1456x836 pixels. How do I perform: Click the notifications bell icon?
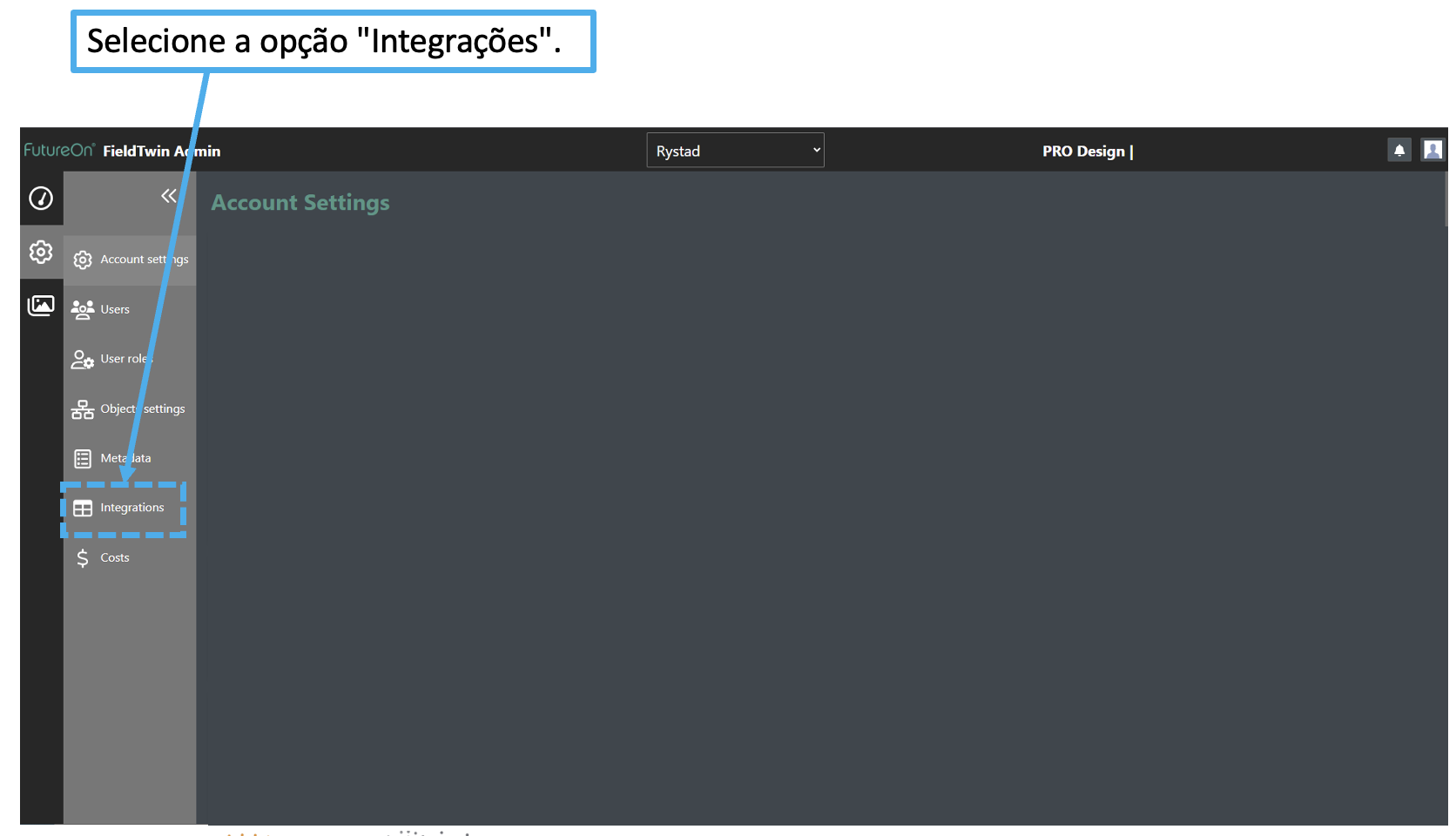coord(1399,151)
